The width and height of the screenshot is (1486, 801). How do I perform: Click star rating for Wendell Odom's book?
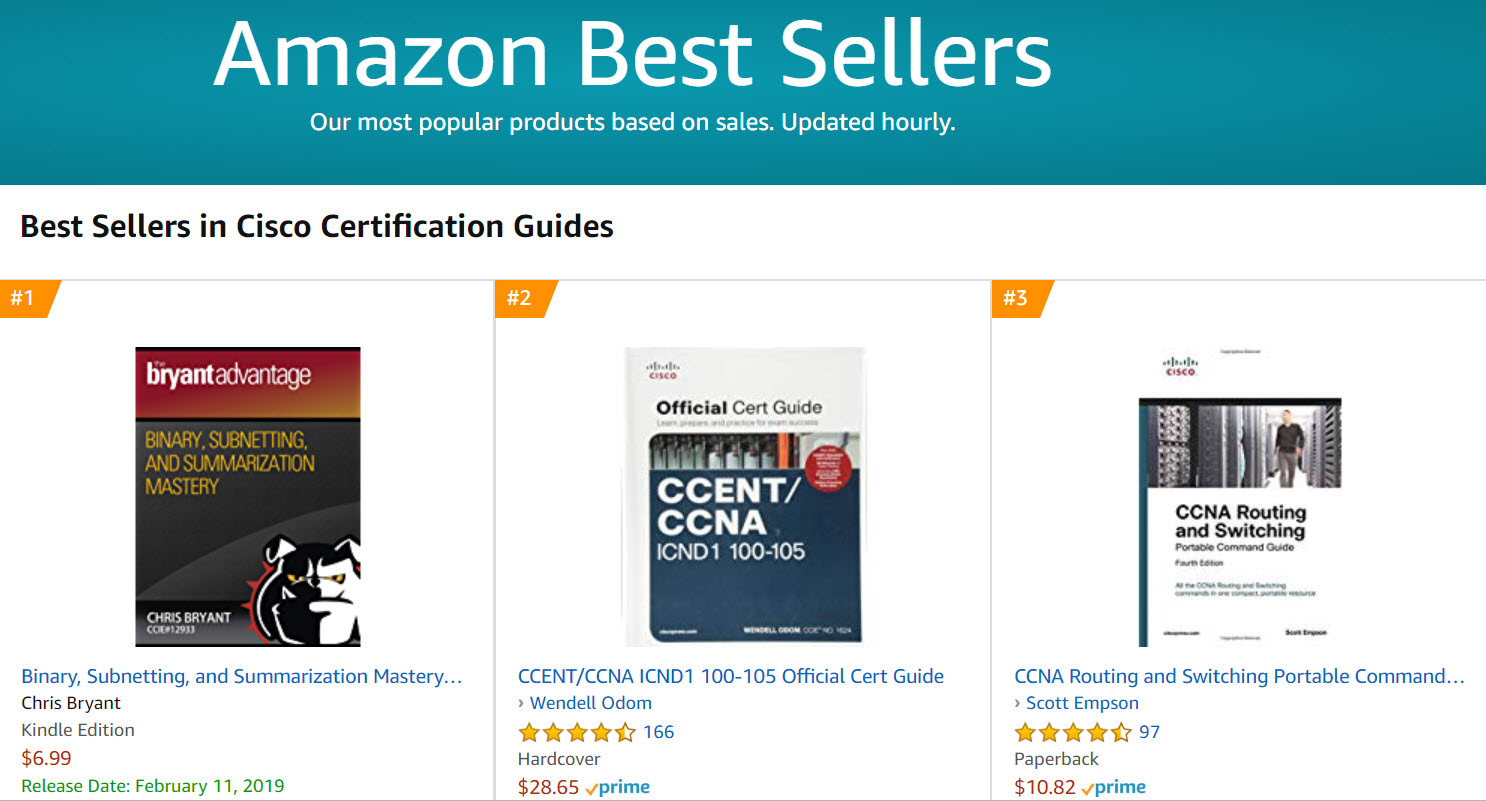point(577,732)
